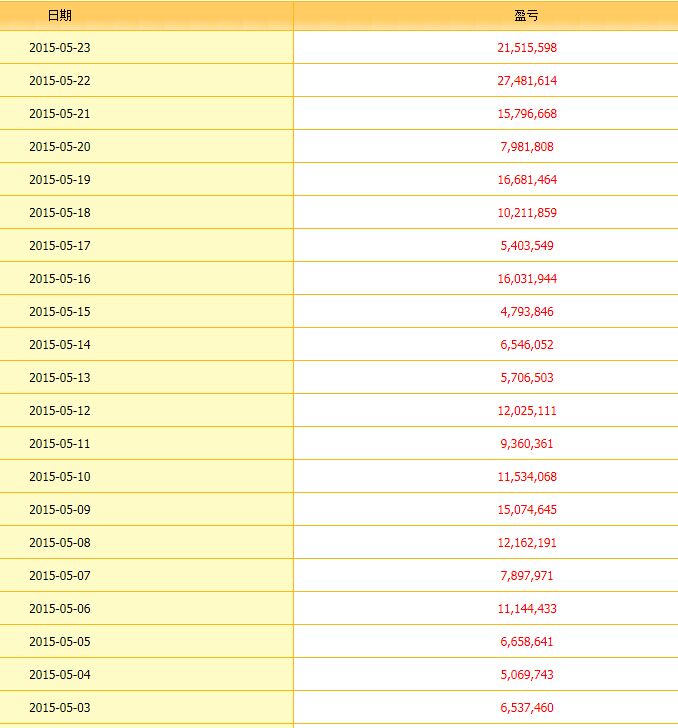Click the 盈亏 column header
Image resolution: width=678 pixels, height=728 pixels.
tap(527, 15)
